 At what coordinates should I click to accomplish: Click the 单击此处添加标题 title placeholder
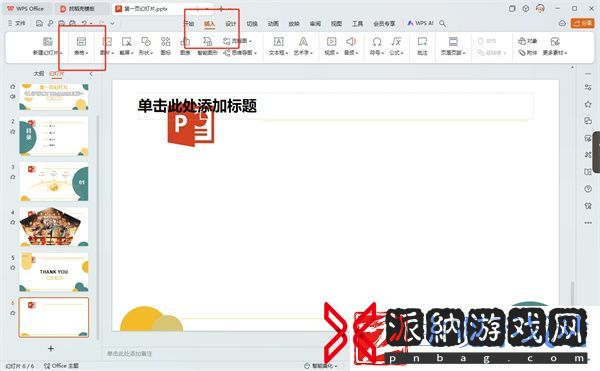point(335,106)
